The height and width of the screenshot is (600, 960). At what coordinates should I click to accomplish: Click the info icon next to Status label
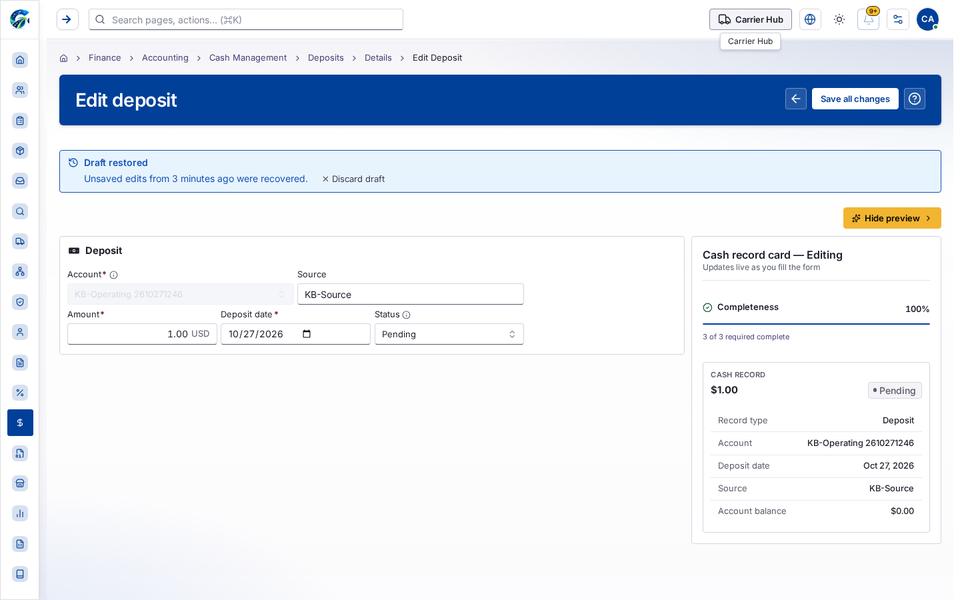coord(407,315)
